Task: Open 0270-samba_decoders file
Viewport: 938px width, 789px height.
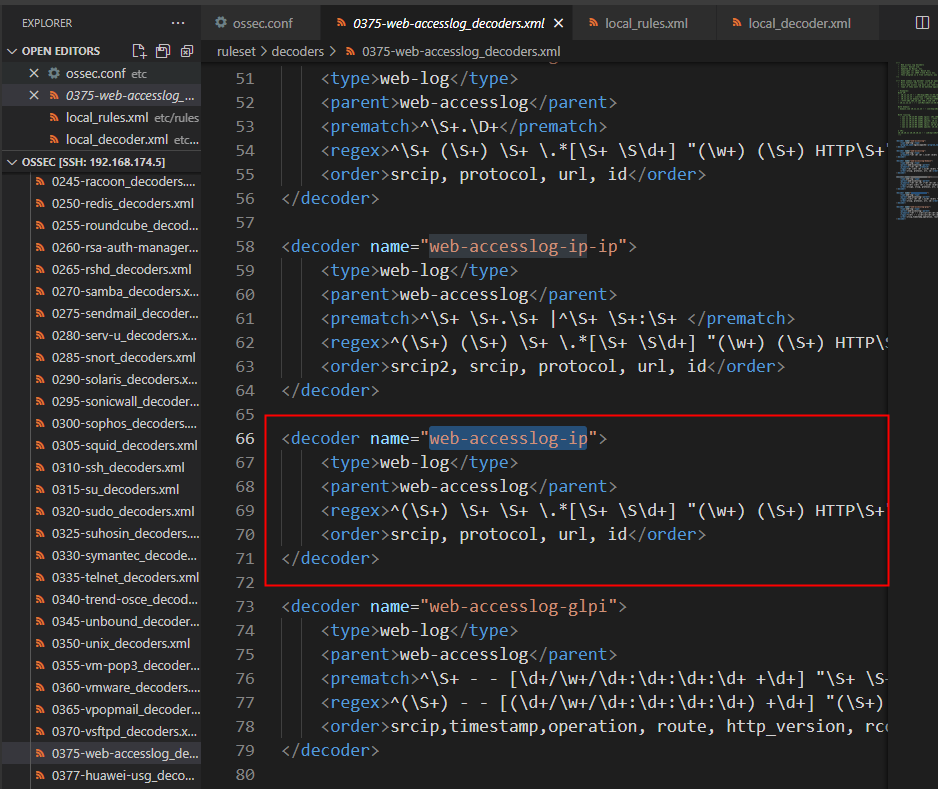Action: [102, 291]
